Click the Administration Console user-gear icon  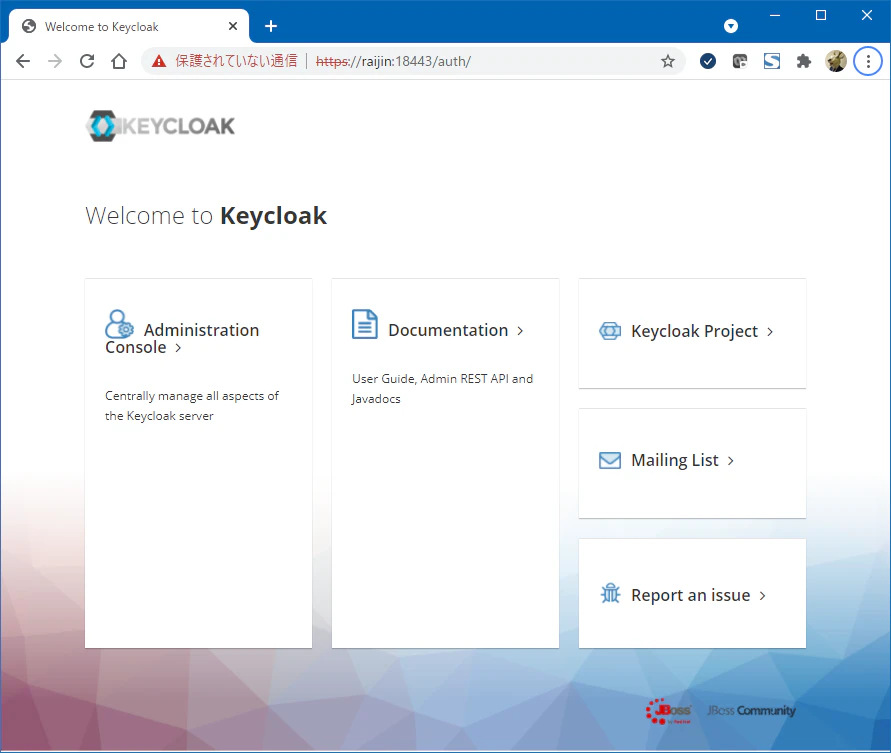(119, 324)
